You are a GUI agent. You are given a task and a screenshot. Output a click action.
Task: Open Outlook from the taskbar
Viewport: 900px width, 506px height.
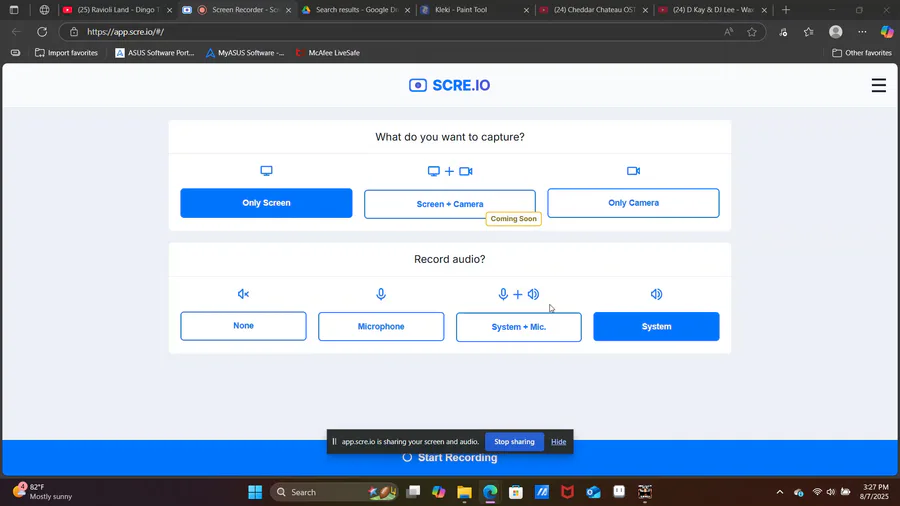pos(593,492)
